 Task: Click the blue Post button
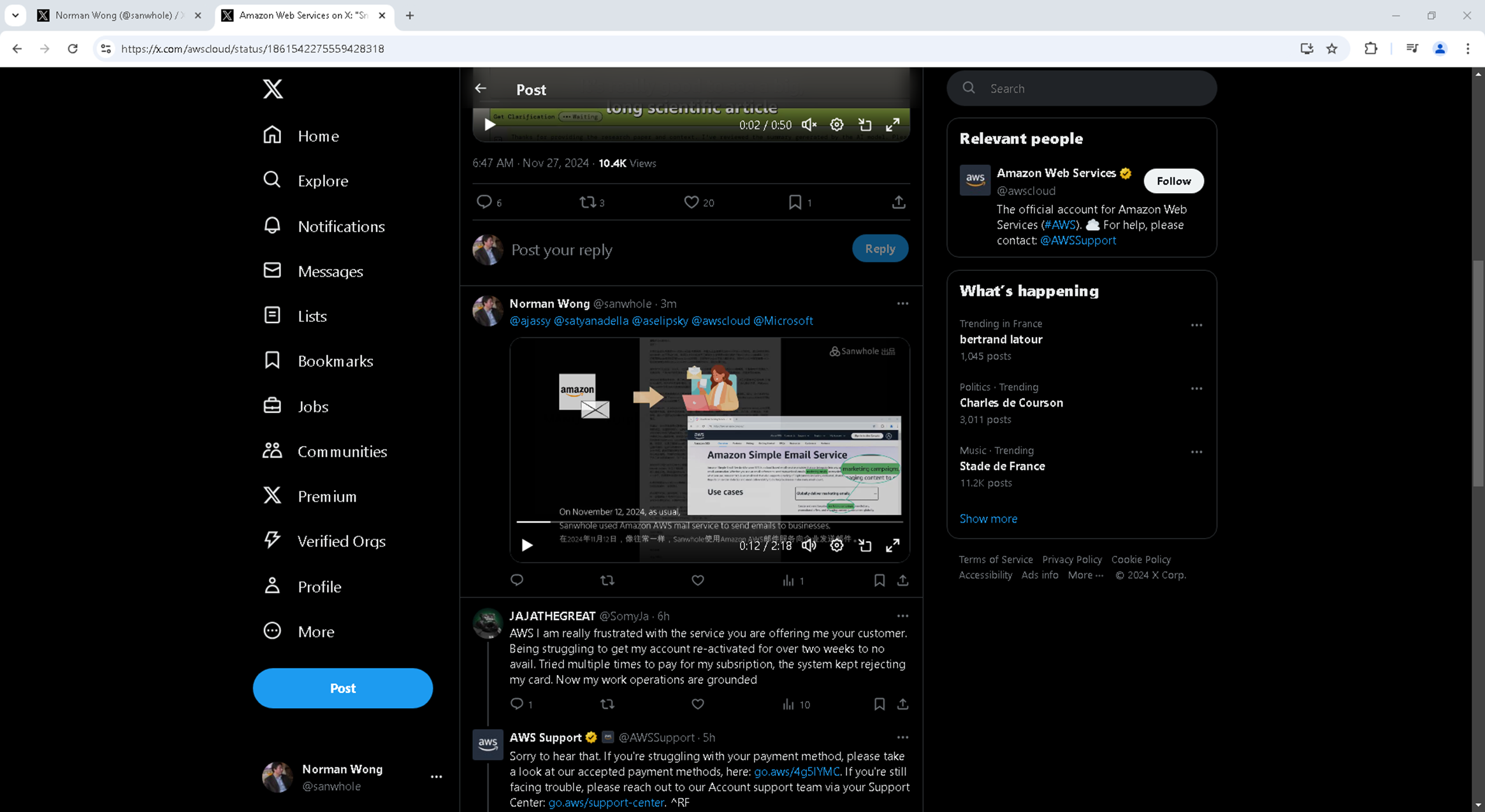(343, 688)
